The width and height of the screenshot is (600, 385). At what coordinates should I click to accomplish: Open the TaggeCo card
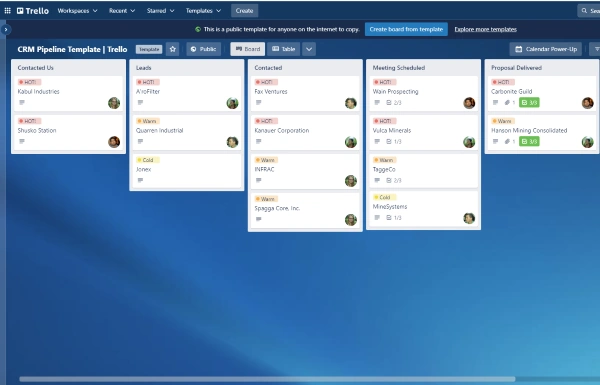pyautogui.click(x=424, y=171)
